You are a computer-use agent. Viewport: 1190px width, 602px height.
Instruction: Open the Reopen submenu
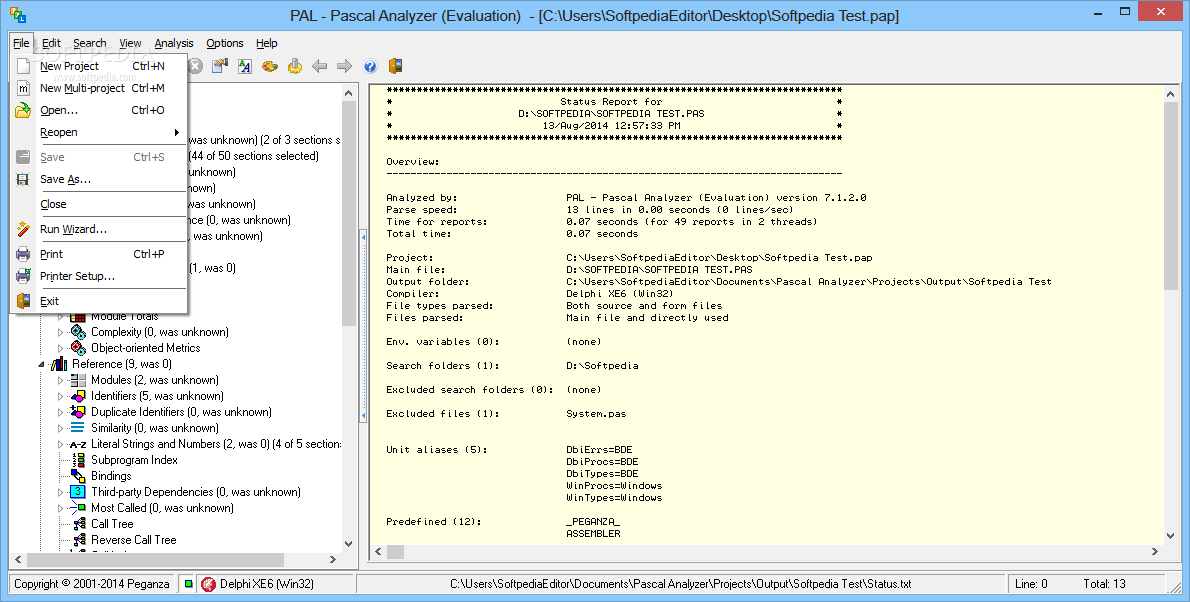99,132
